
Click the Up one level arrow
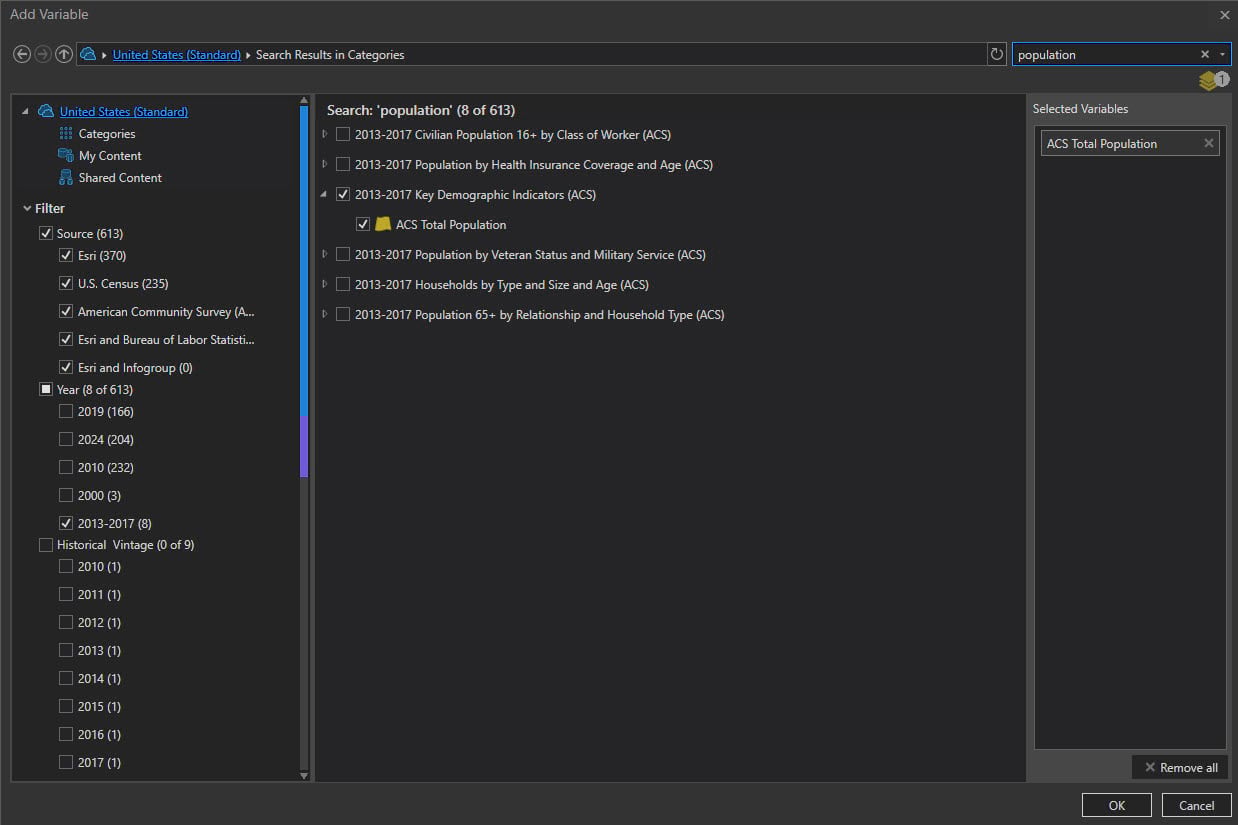click(x=64, y=54)
